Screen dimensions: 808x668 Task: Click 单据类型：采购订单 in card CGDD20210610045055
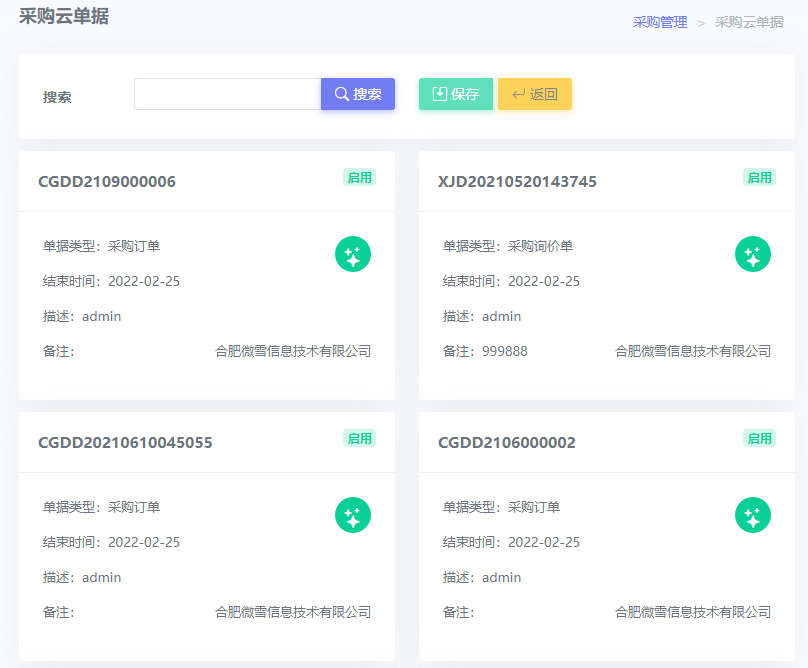101,507
